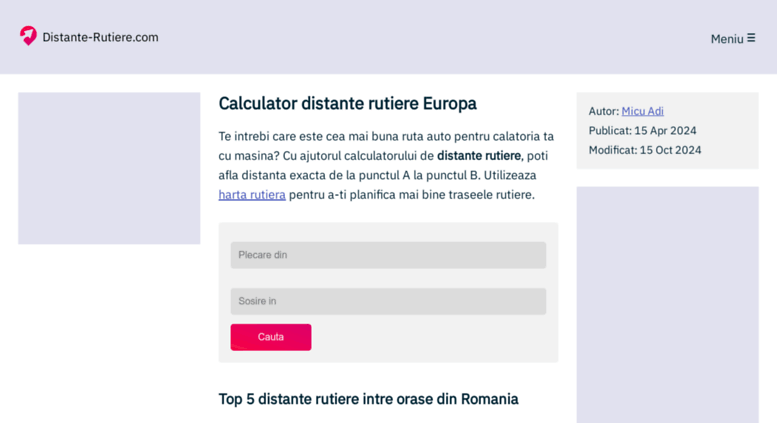Focus the "Plecare din" departure field
This screenshot has width=777, height=423.
[388, 255]
